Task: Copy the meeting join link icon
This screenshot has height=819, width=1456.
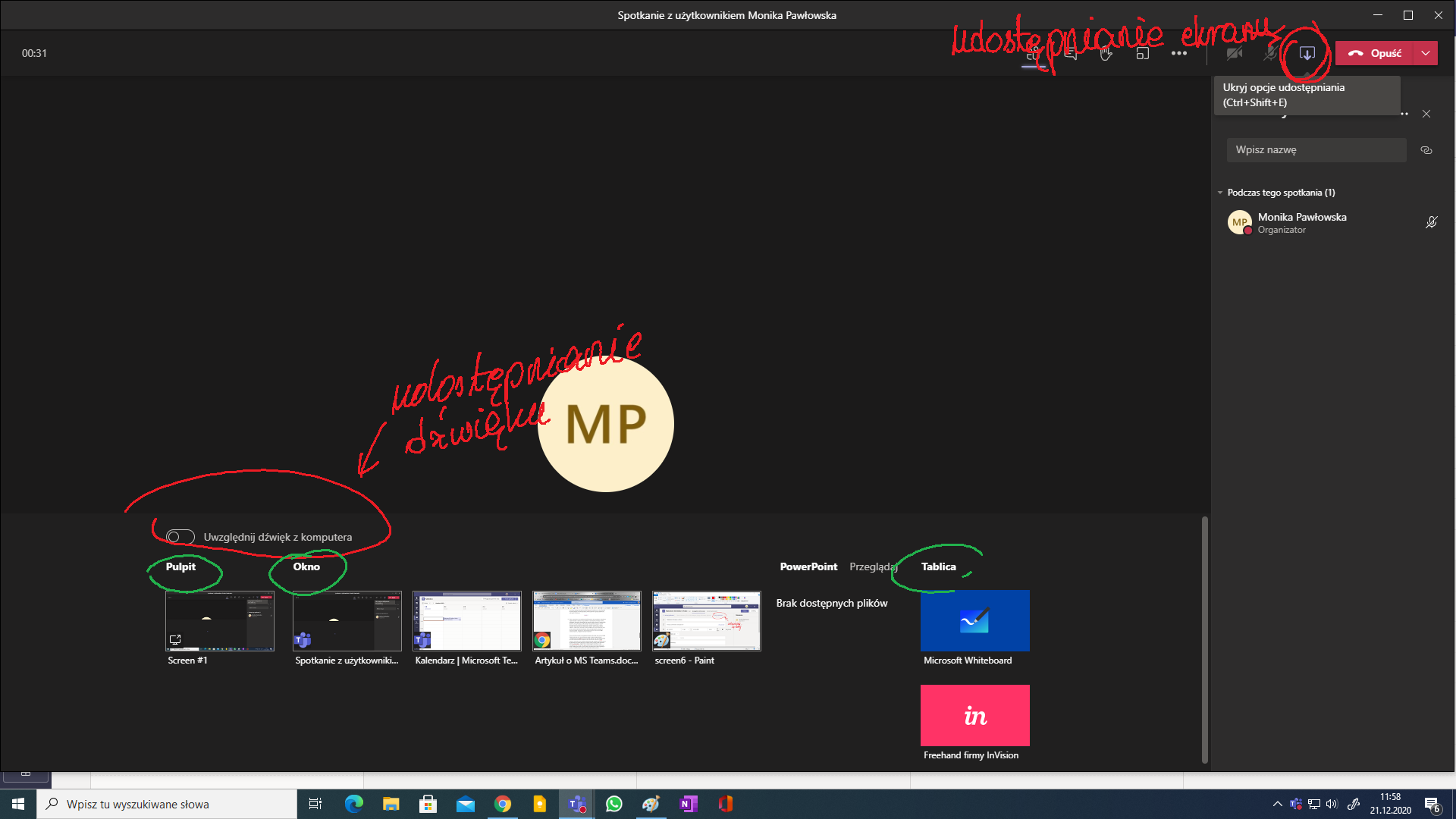Action: 1426,150
